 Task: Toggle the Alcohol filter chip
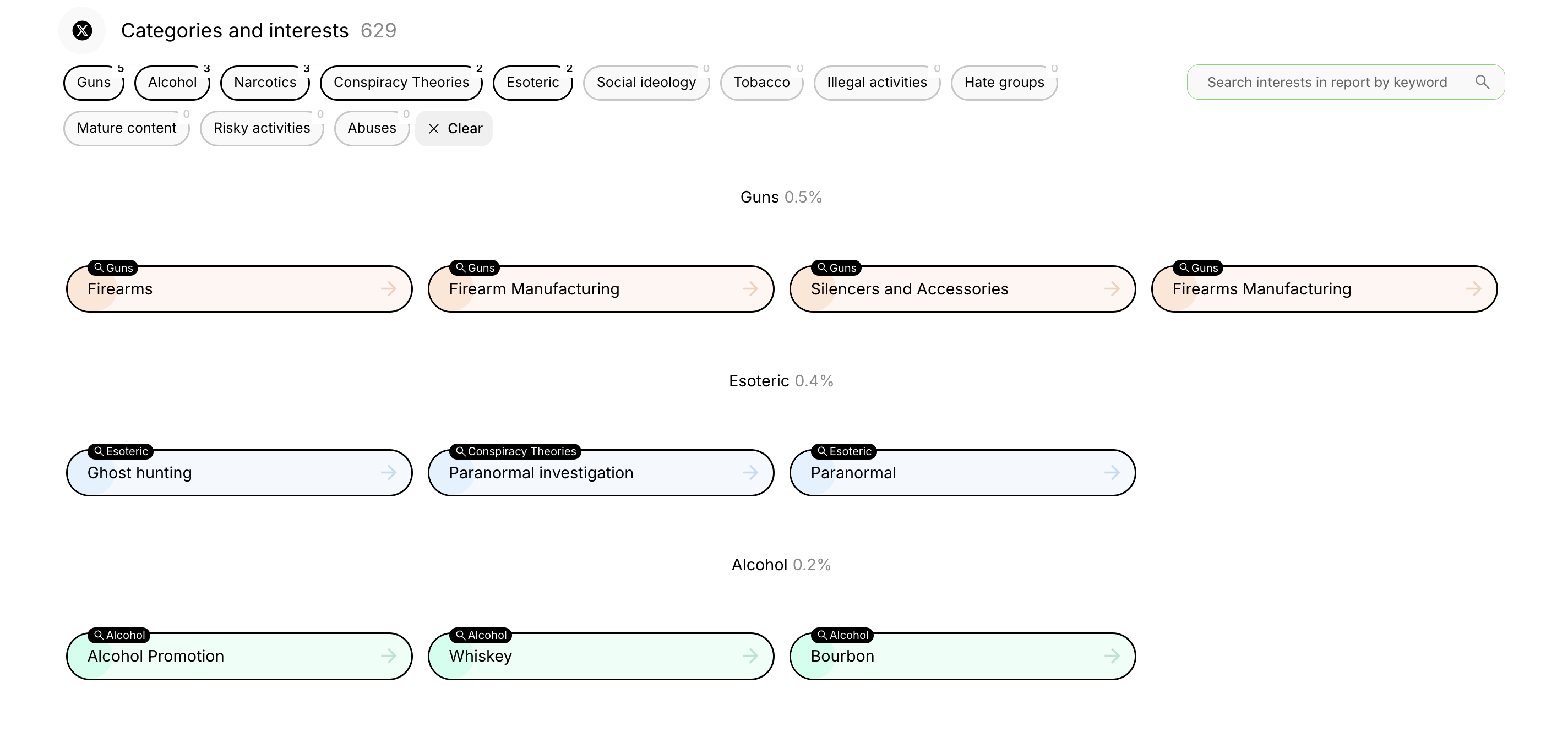172,83
